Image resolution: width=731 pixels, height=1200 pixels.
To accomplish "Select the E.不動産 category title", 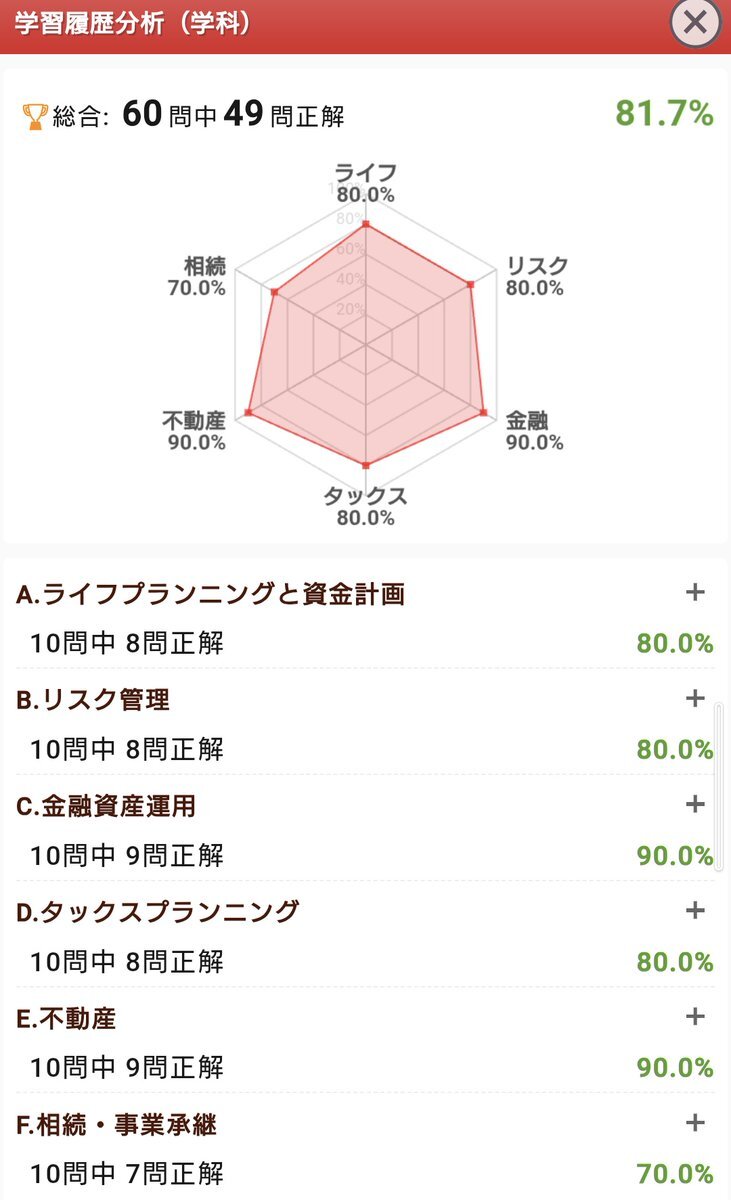I will [x=66, y=1019].
